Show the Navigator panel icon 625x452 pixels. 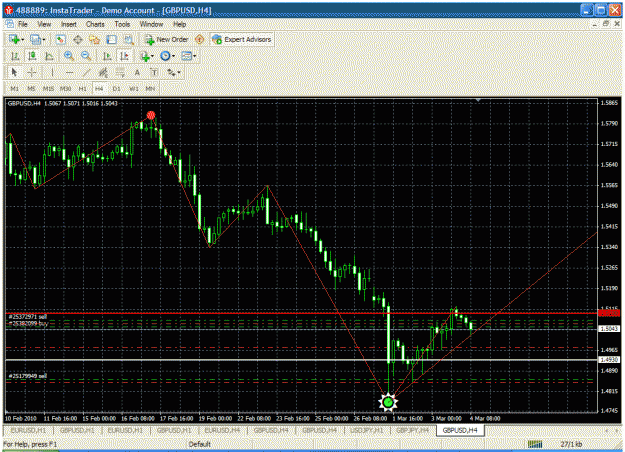94,39
